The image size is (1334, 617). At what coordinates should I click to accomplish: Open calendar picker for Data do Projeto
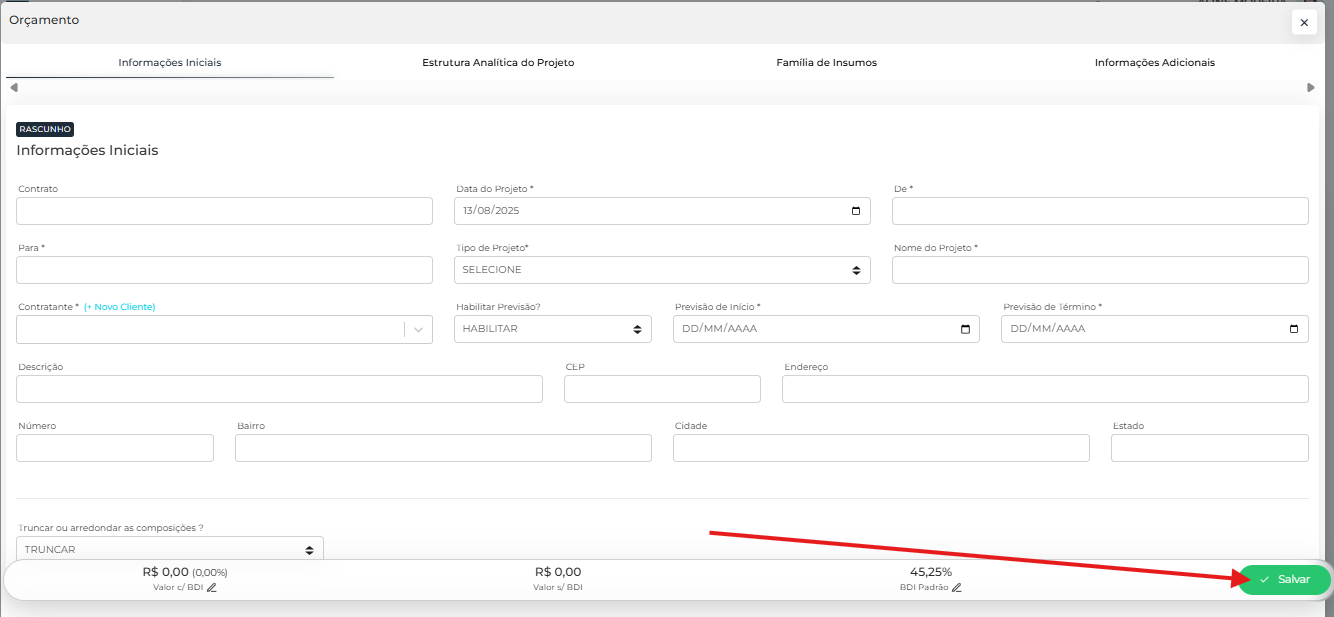[x=855, y=211]
